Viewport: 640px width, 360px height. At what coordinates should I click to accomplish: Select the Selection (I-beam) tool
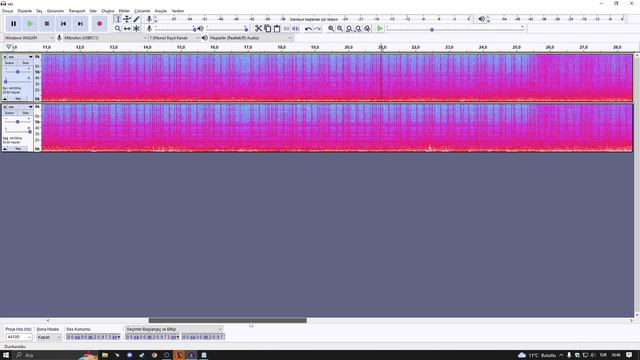118,19
